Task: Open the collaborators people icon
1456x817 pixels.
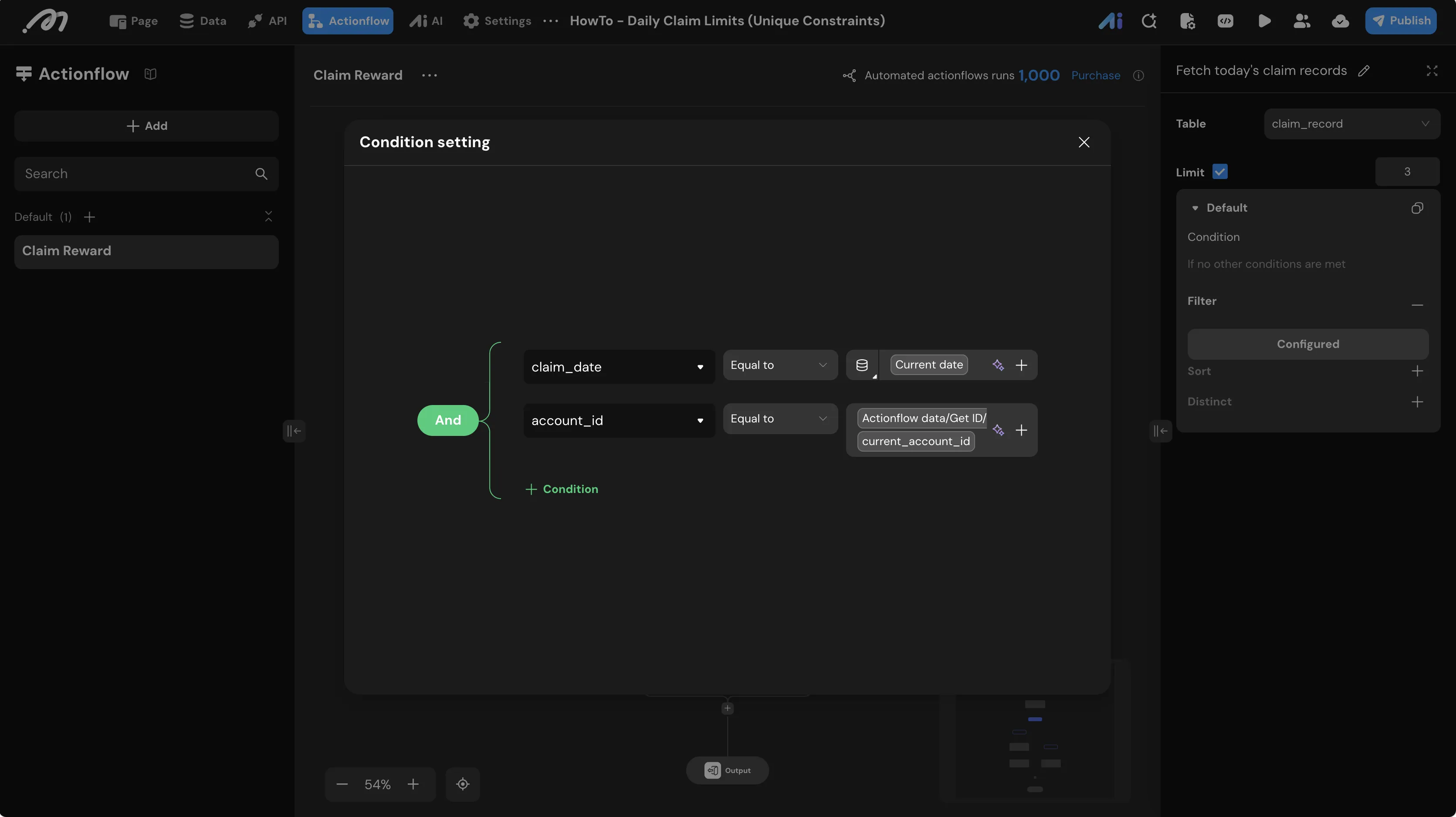Action: (x=1302, y=21)
